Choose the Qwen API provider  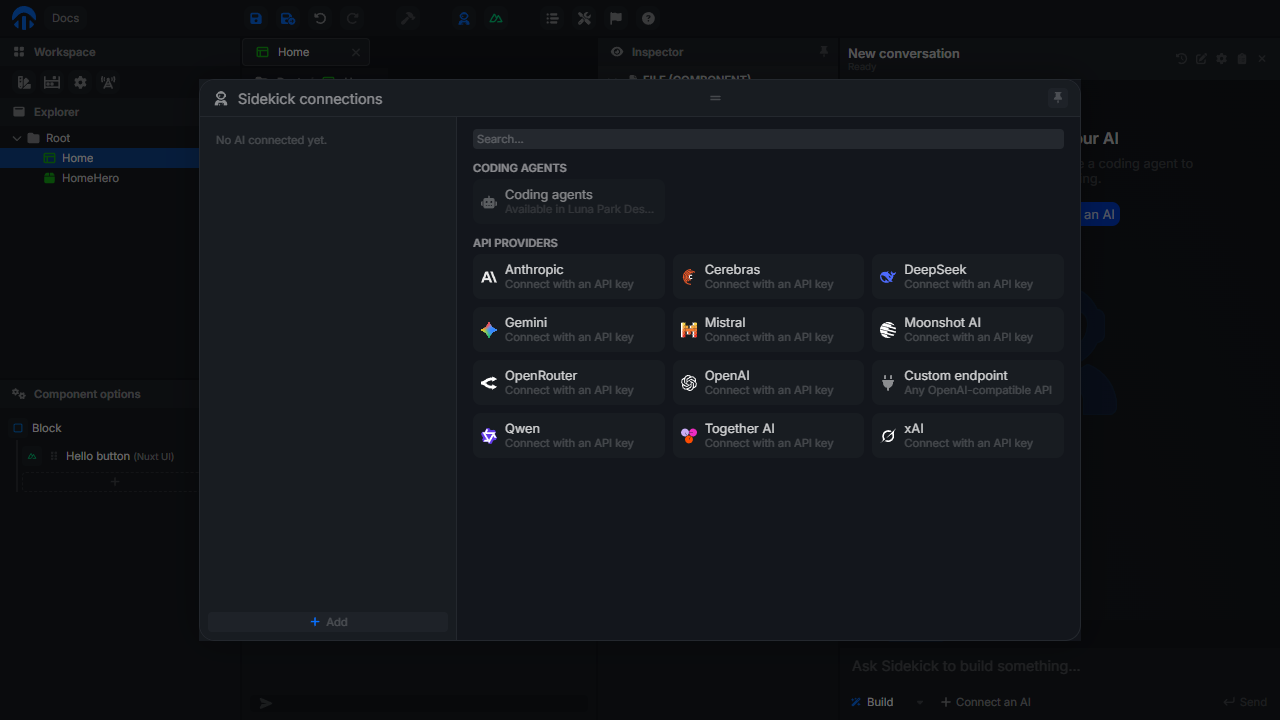(x=569, y=436)
